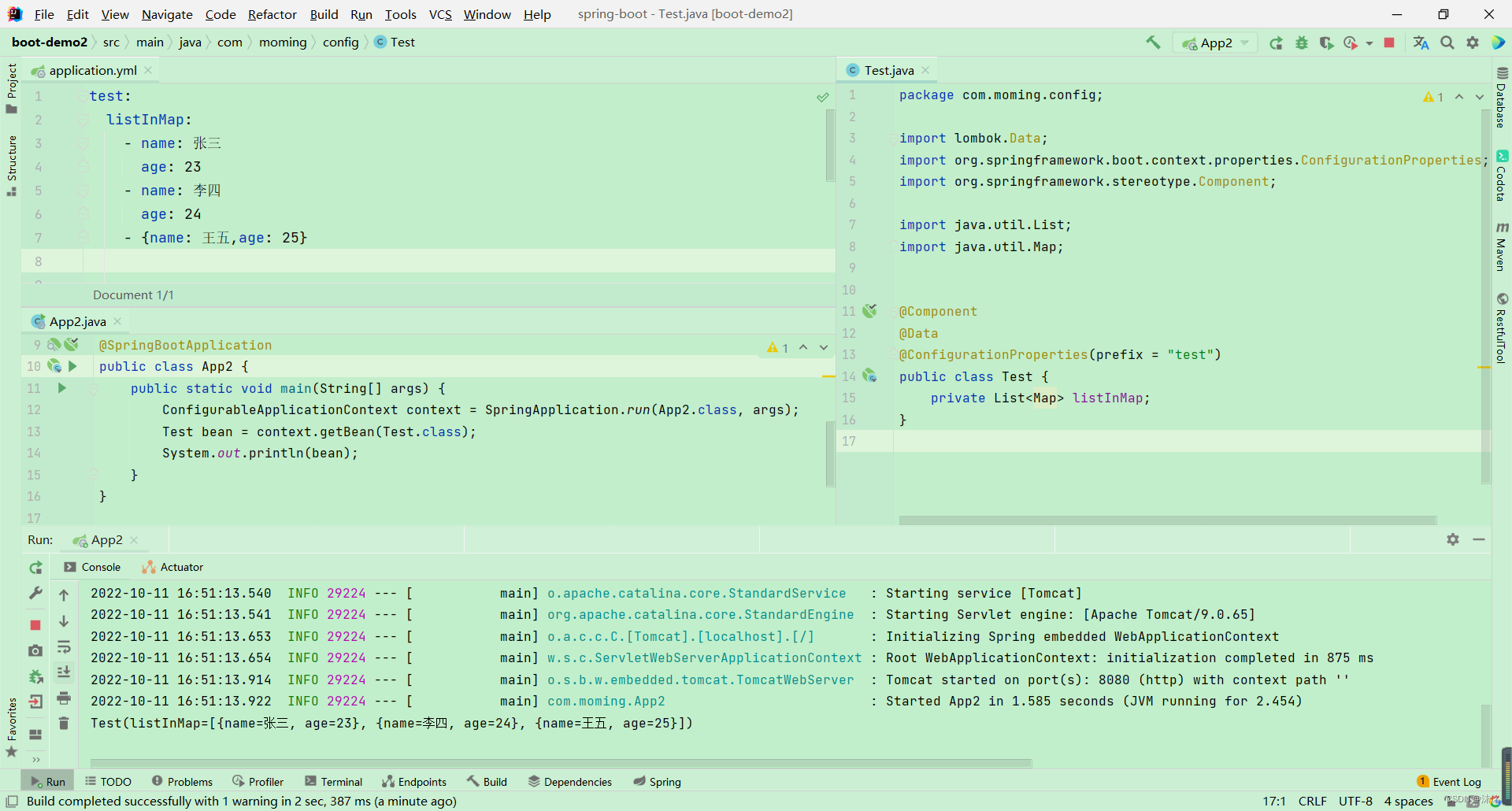
Task: Open the Endpoints tool window
Action: point(414,781)
